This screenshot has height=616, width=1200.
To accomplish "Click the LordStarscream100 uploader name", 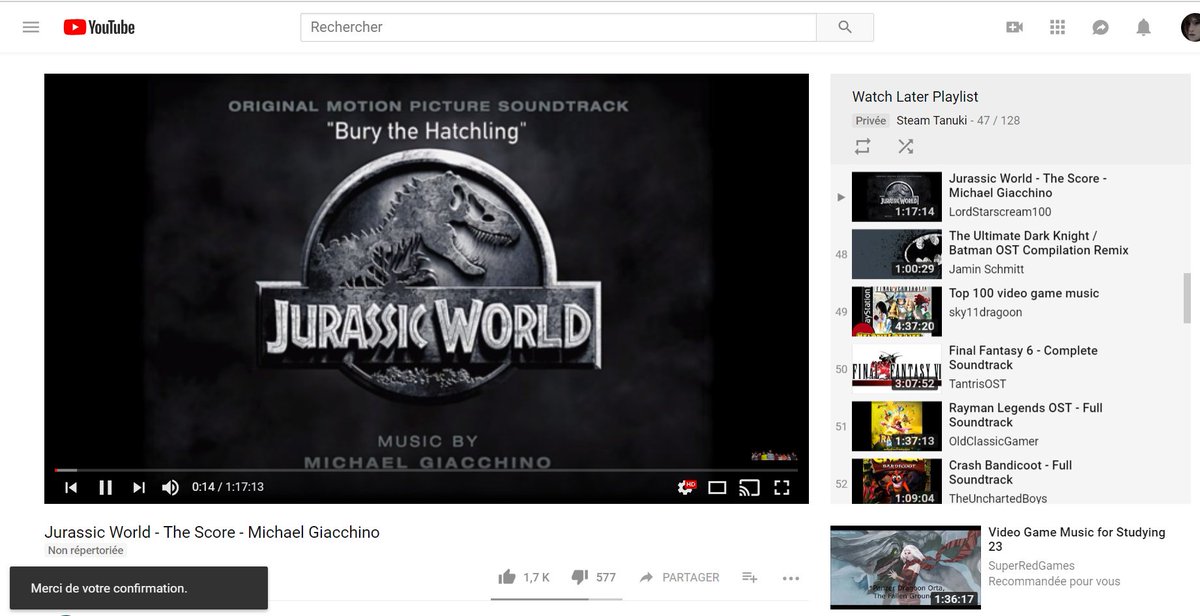I will pyautogui.click(x=1000, y=212).
